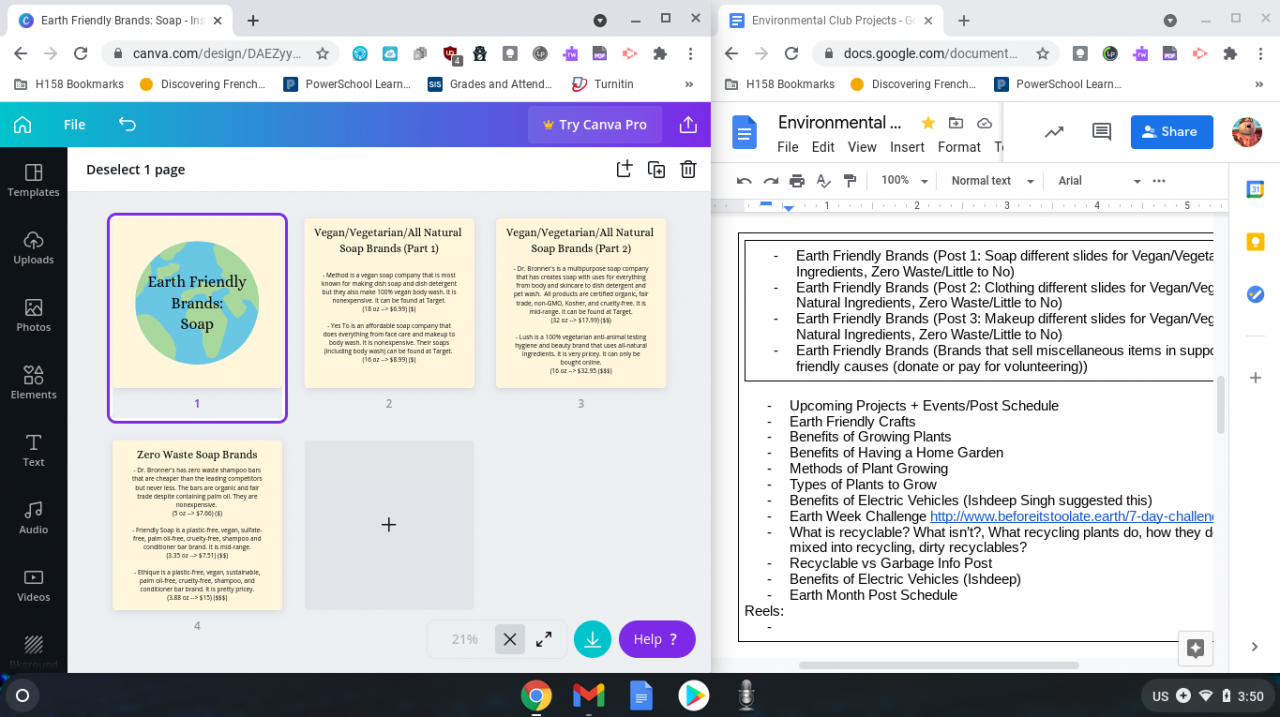Viewport: 1280px width, 717px height.
Task: Star the Environmental Club Projects document
Action: (928, 123)
